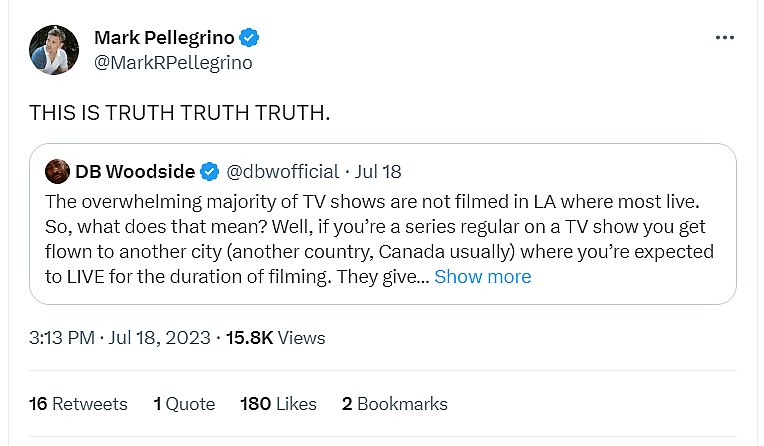
Task: Click the @dbwofficial handle
Action: (277, 171)
